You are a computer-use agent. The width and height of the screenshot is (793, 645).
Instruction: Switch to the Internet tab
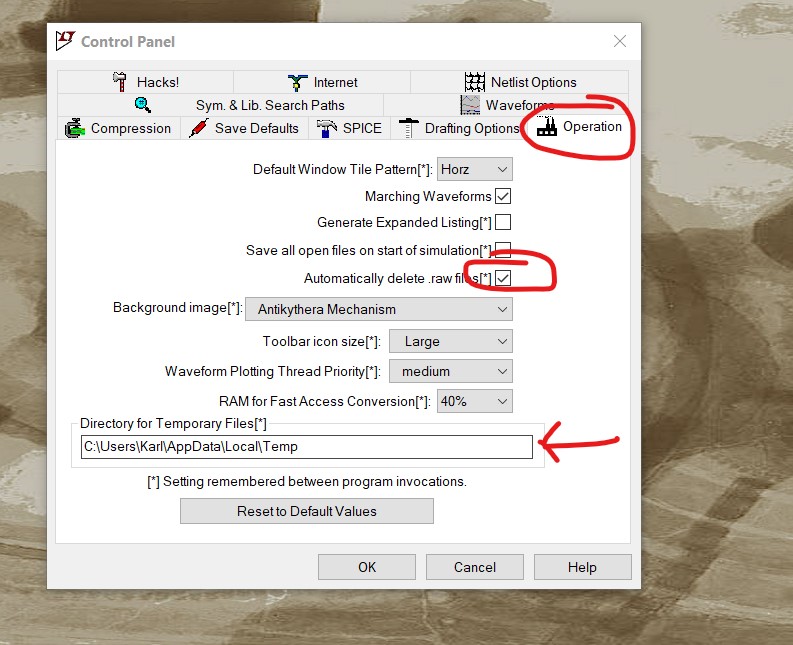(x=322, y=82)
